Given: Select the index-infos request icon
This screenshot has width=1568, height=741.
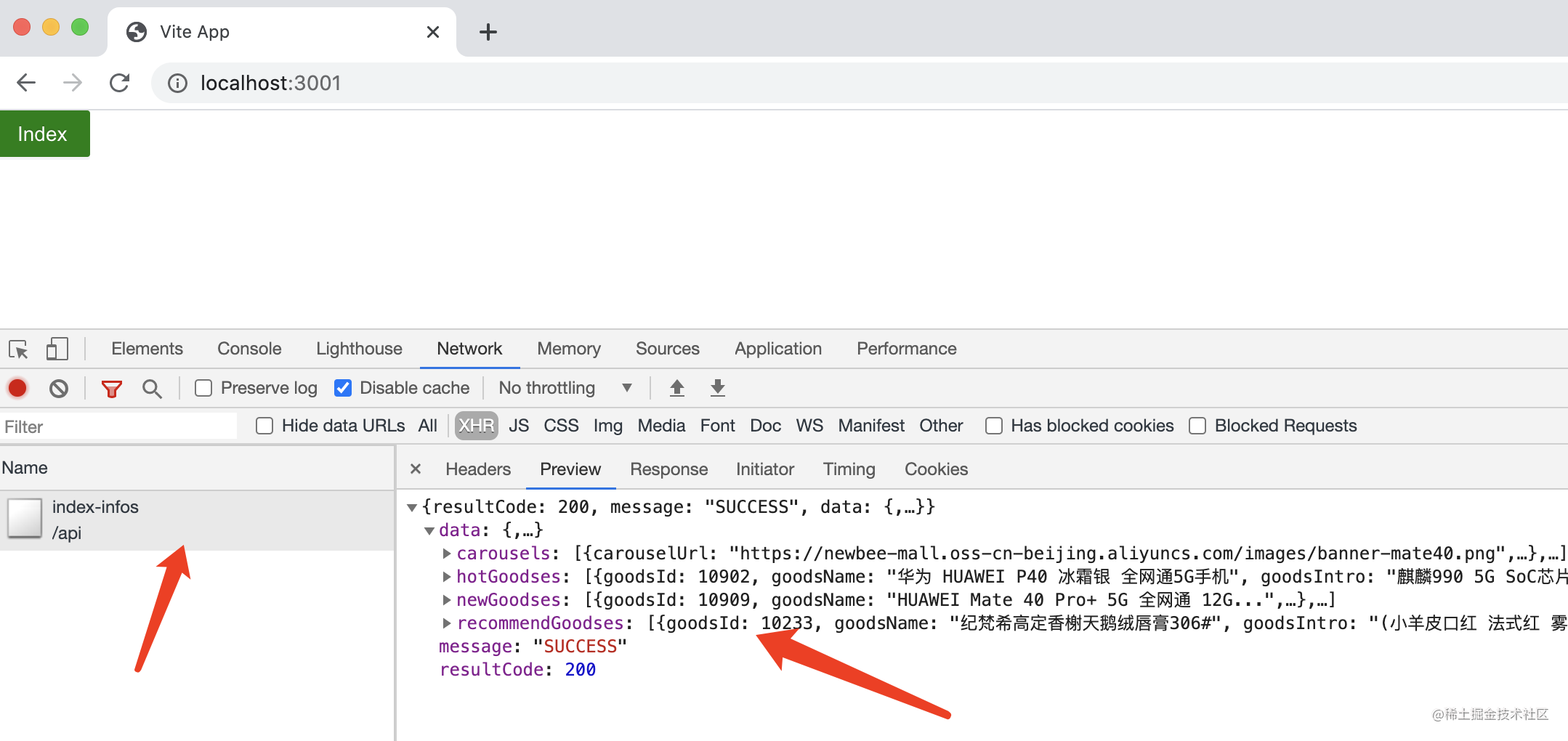Looking at the screenshot, I should pos(25,519).
